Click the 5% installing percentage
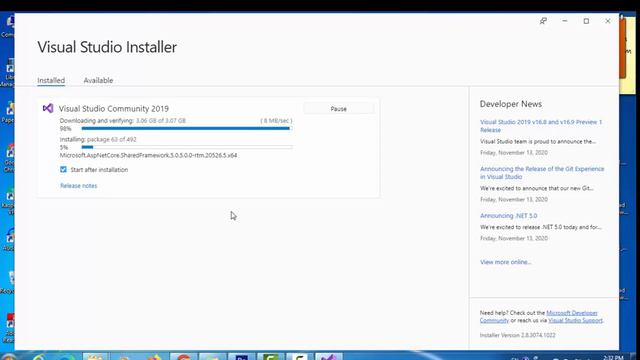Image resolution: width=640 pixels, height=360 pixels. click(64, 147)
